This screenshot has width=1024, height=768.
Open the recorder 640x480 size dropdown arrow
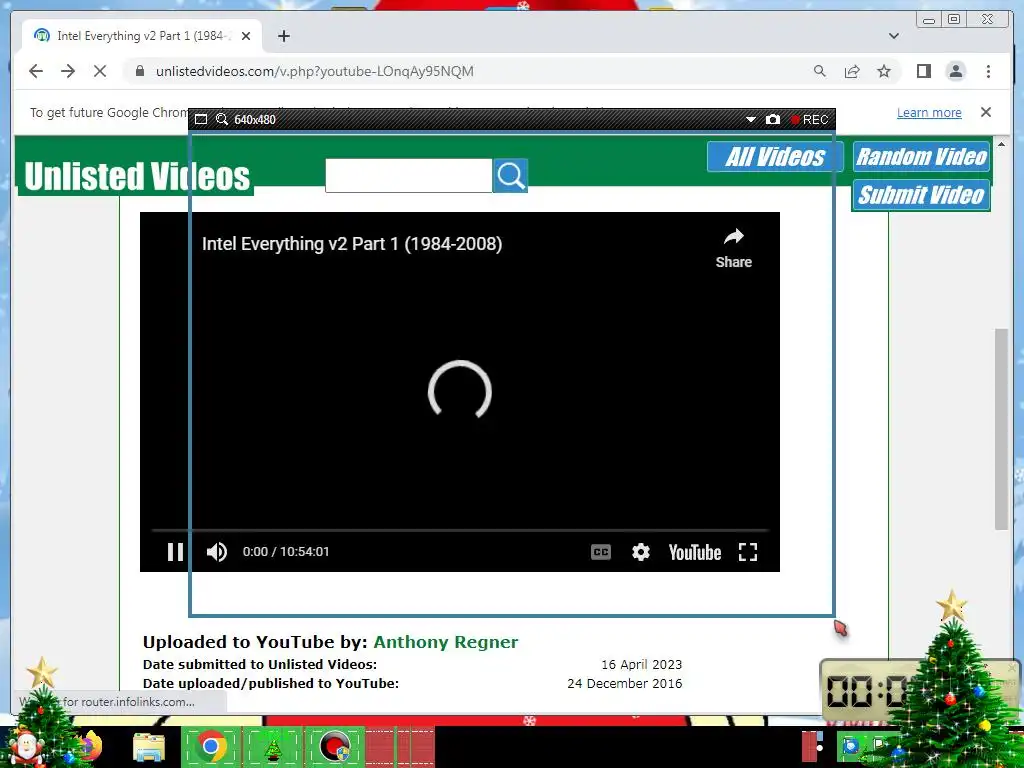750,120
